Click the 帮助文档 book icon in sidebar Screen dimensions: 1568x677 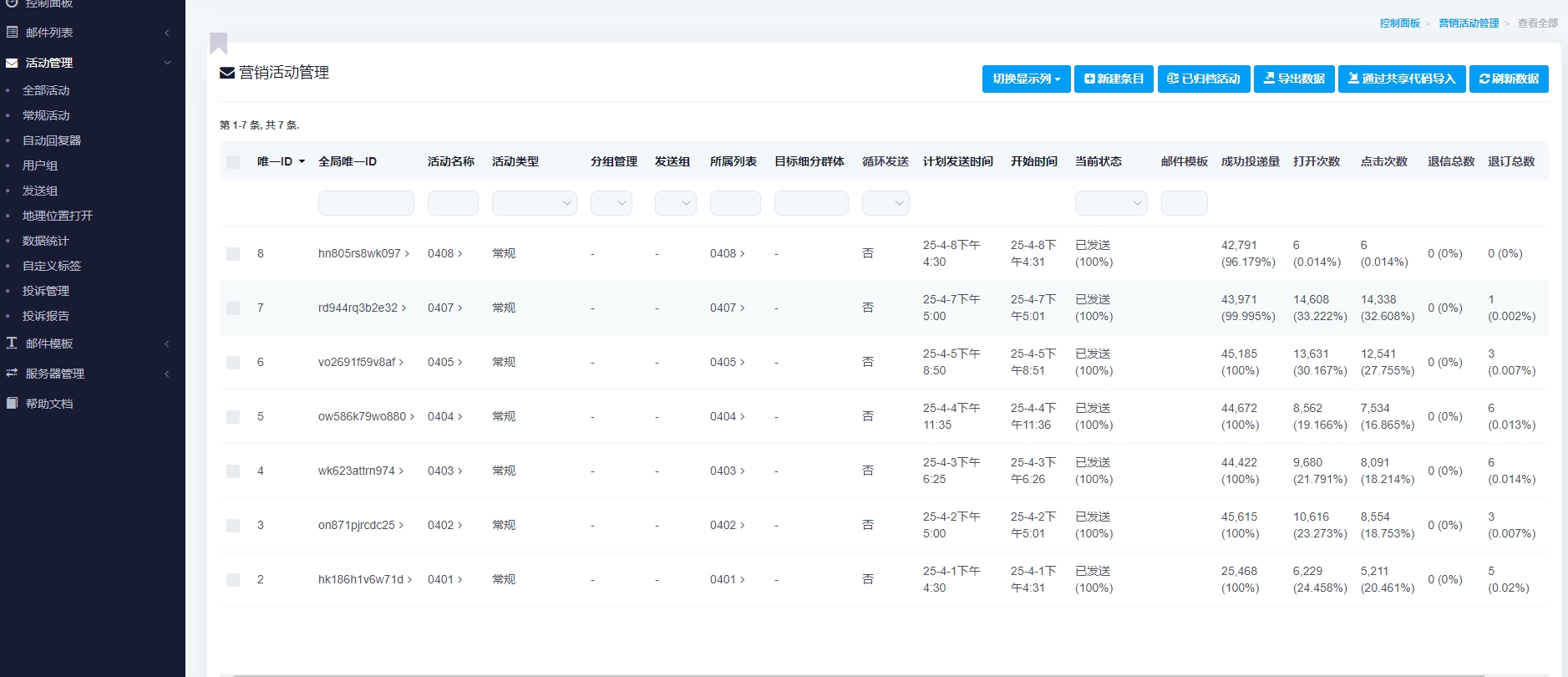12,404
